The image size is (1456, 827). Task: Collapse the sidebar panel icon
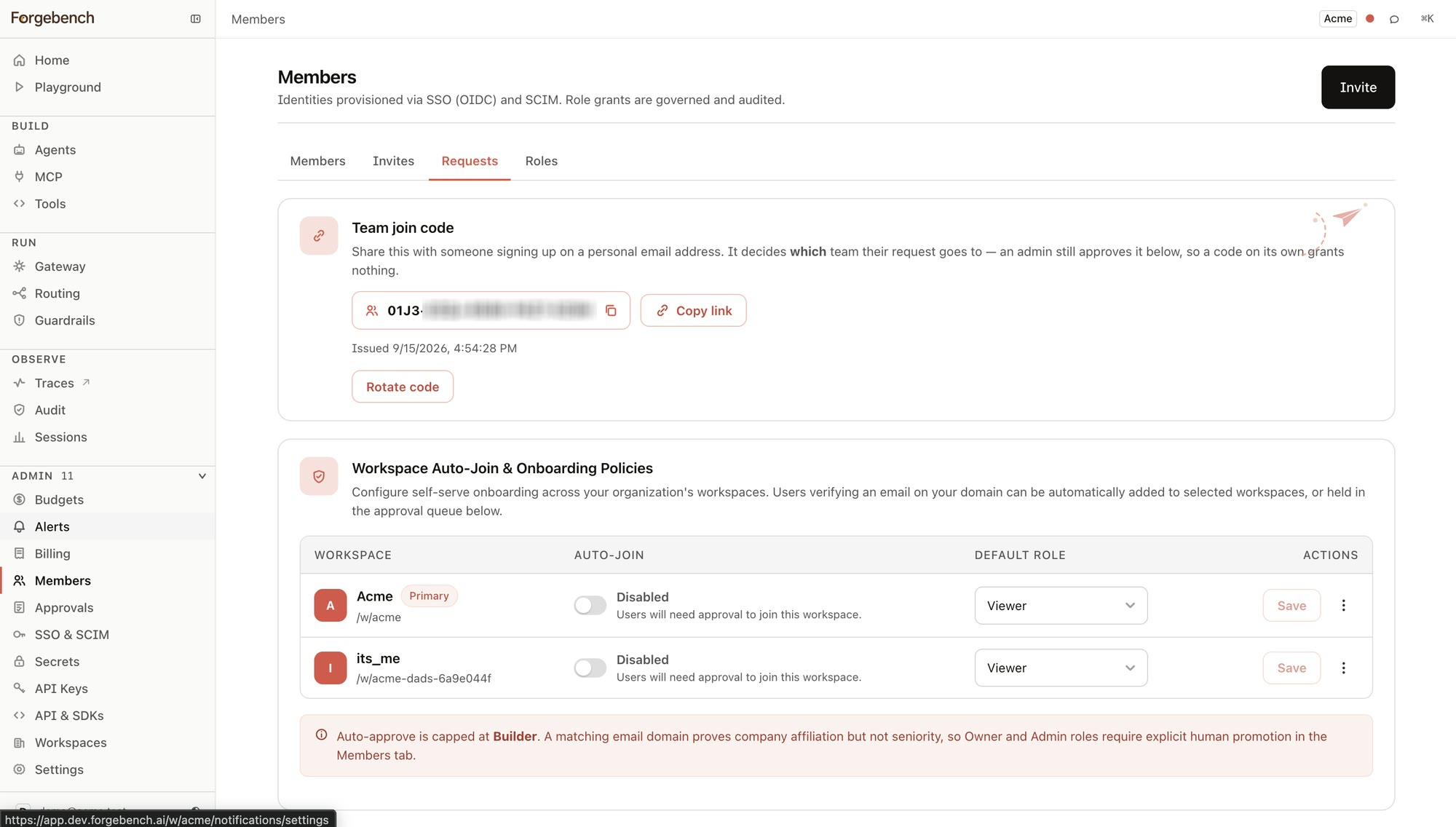(x=195, y=19)
